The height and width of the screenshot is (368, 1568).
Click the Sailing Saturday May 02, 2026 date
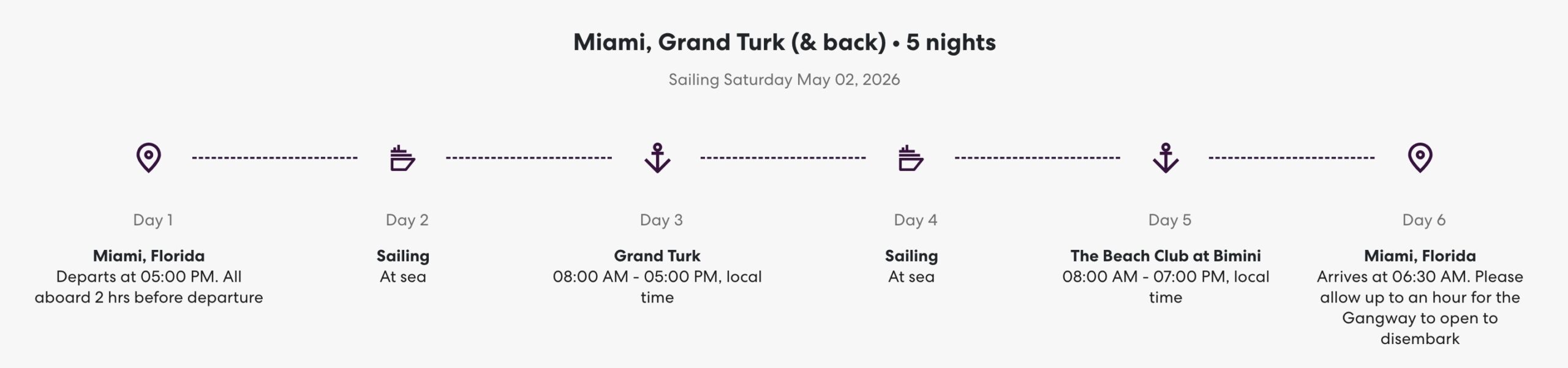click(x=784, y=80)
